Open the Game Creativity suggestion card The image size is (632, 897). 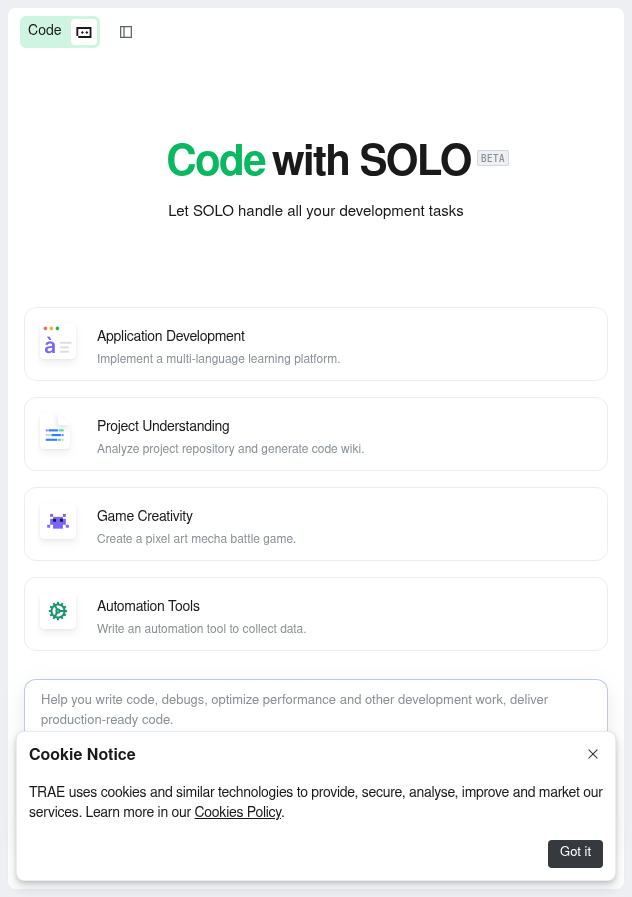[316, 523]
